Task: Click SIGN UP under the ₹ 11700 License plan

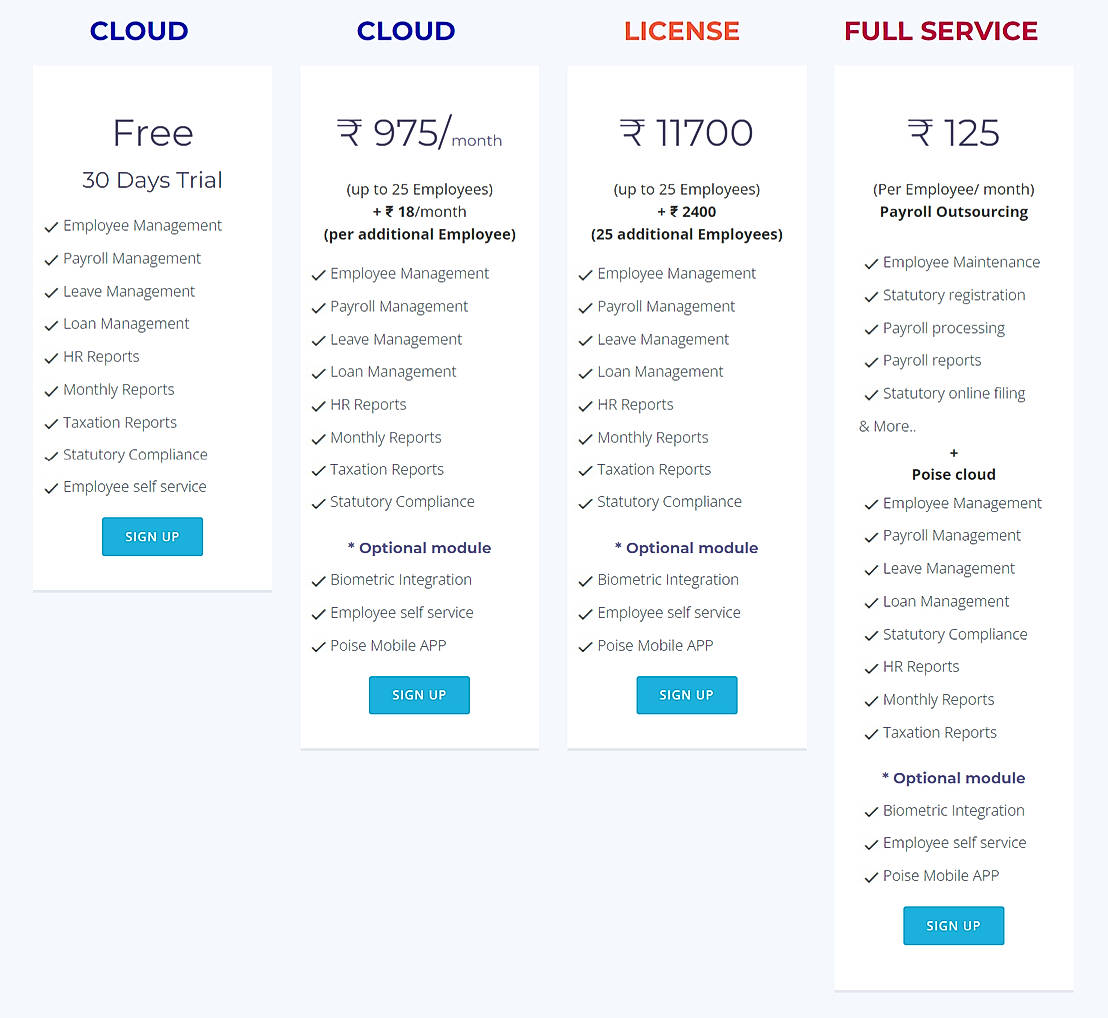Action: tap(687, 695)
